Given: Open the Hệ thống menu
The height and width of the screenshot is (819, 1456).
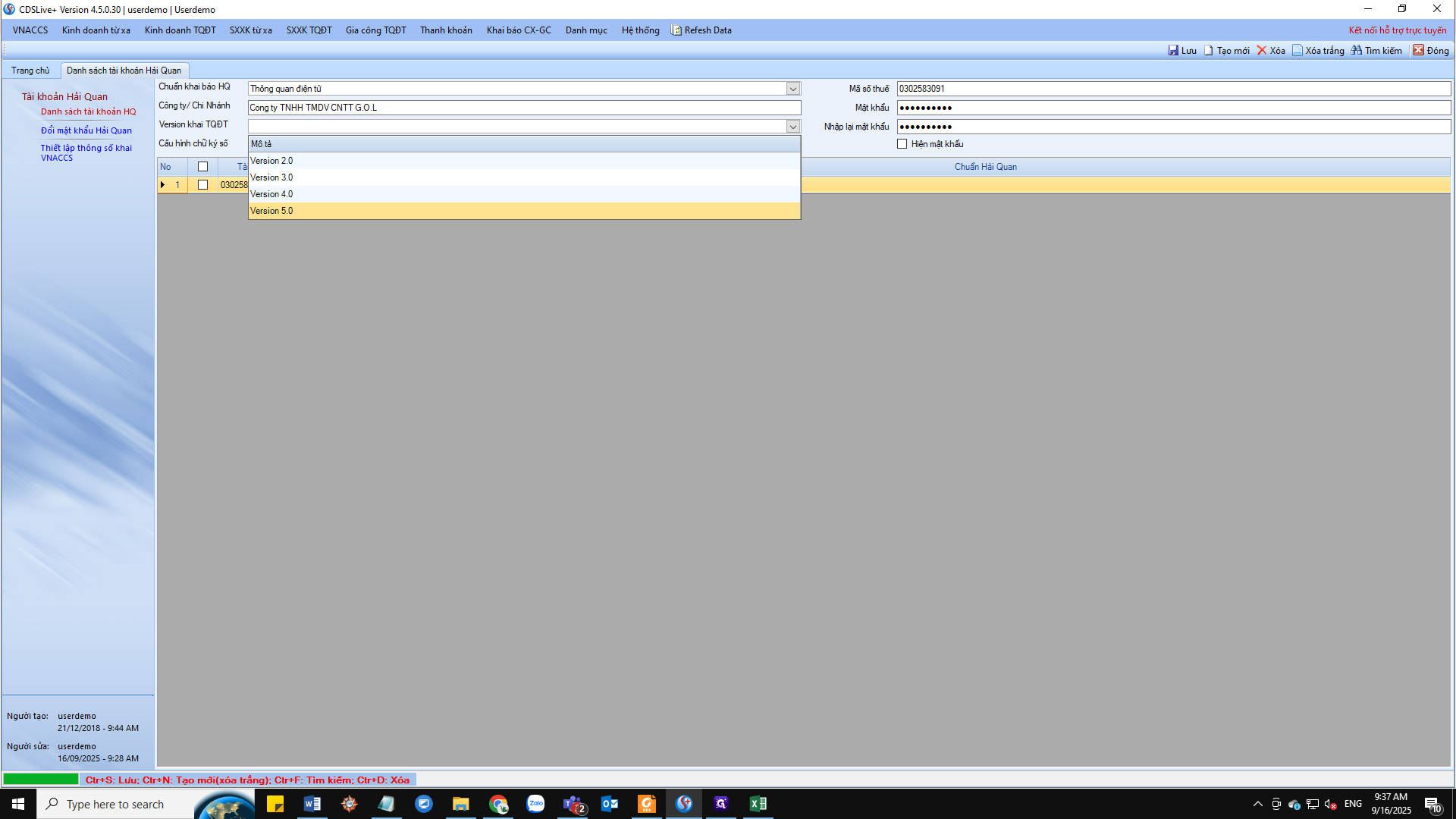Looking at the screenshot, I should [x=640, y=30].
